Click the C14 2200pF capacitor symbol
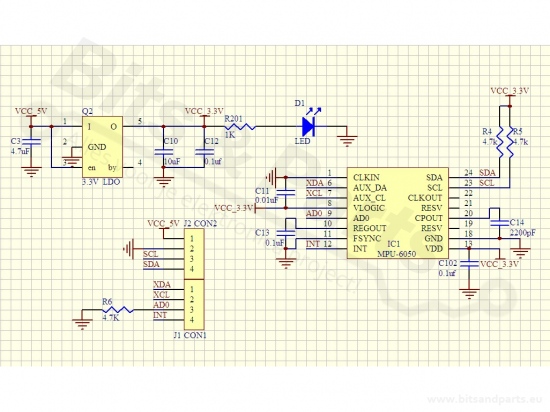 [499, 223]
